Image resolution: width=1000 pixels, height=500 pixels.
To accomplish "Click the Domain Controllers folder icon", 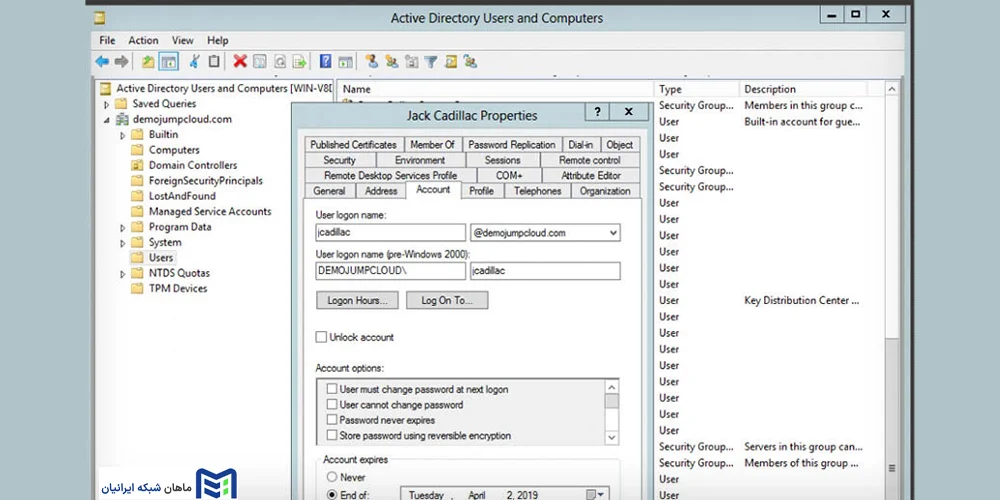I will coord(137,165).
